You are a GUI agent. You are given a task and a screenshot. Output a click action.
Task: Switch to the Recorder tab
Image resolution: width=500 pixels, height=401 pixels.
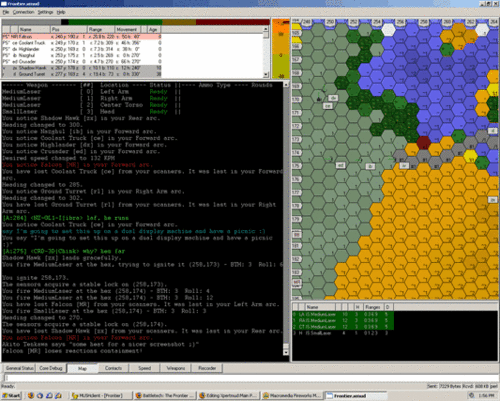click(207, 368)
